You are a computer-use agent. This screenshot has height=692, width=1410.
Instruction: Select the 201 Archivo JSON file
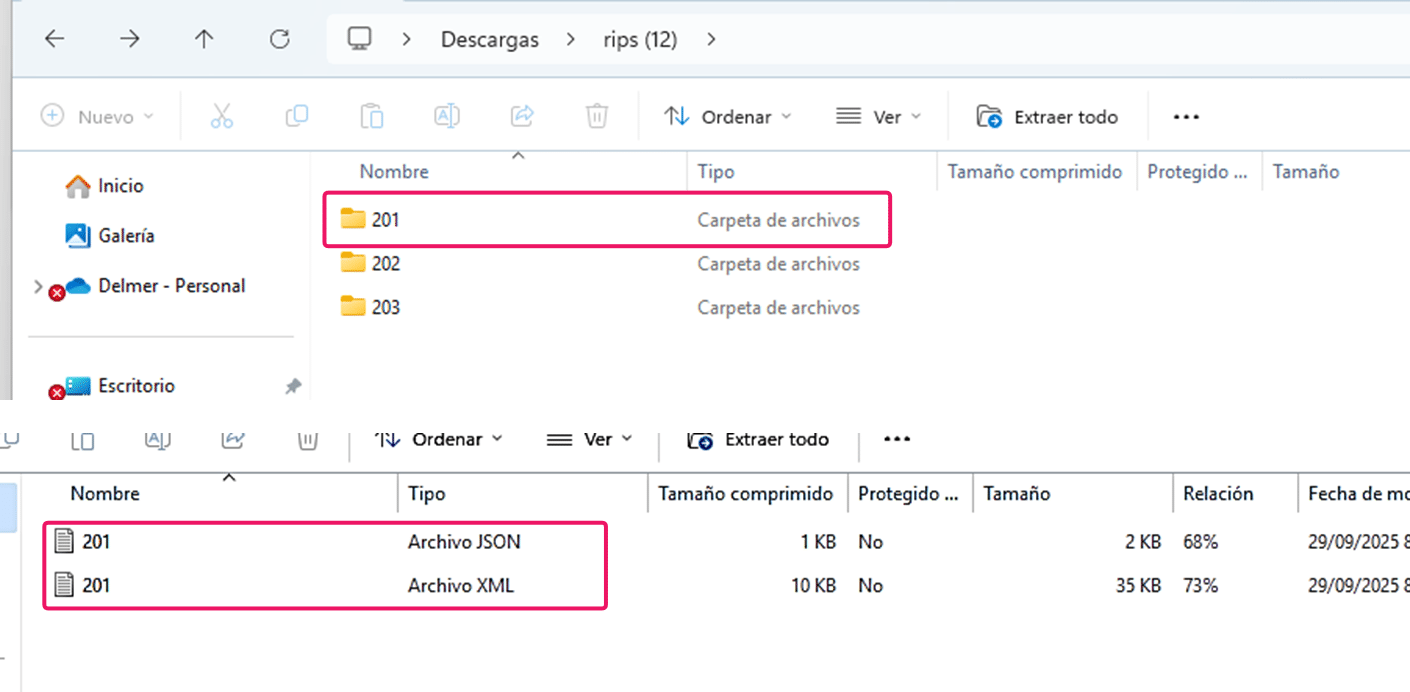tap(325, 542)
